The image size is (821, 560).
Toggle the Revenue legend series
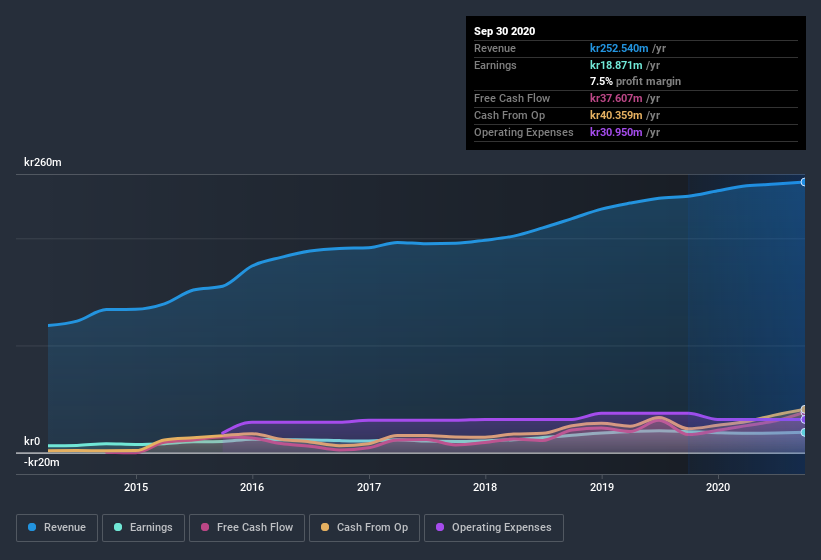(57, 527)
